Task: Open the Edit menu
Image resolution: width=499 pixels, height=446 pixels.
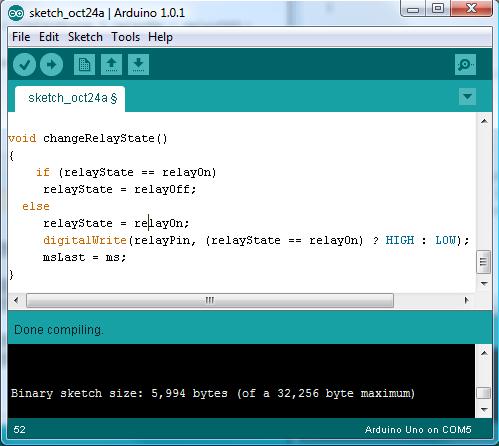Action: coord(49,37)
